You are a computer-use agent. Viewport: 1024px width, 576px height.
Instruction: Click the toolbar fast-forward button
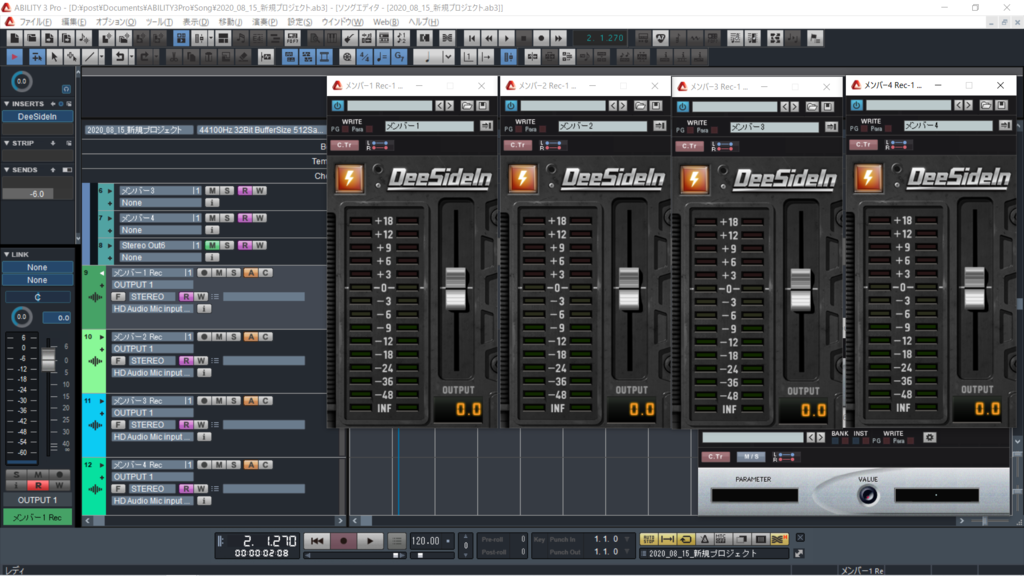pyautogui.click(x=558, y=39)
